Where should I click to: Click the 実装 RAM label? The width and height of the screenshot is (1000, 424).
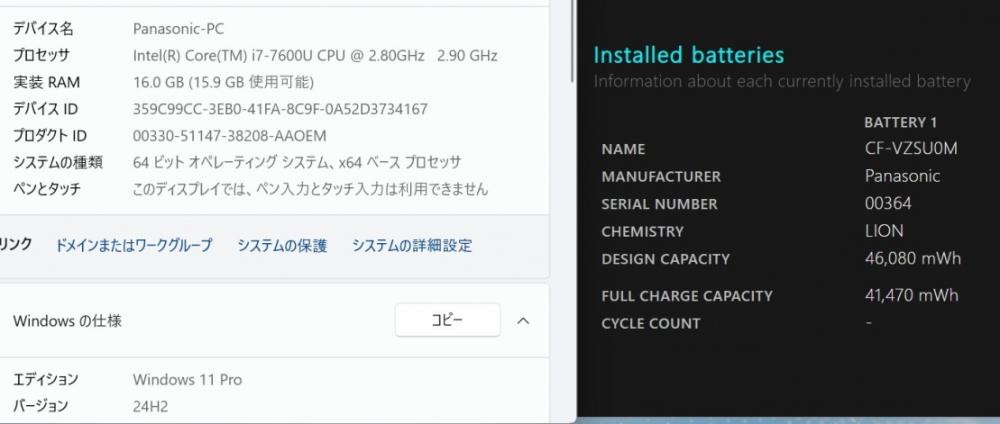click(47, 82)
